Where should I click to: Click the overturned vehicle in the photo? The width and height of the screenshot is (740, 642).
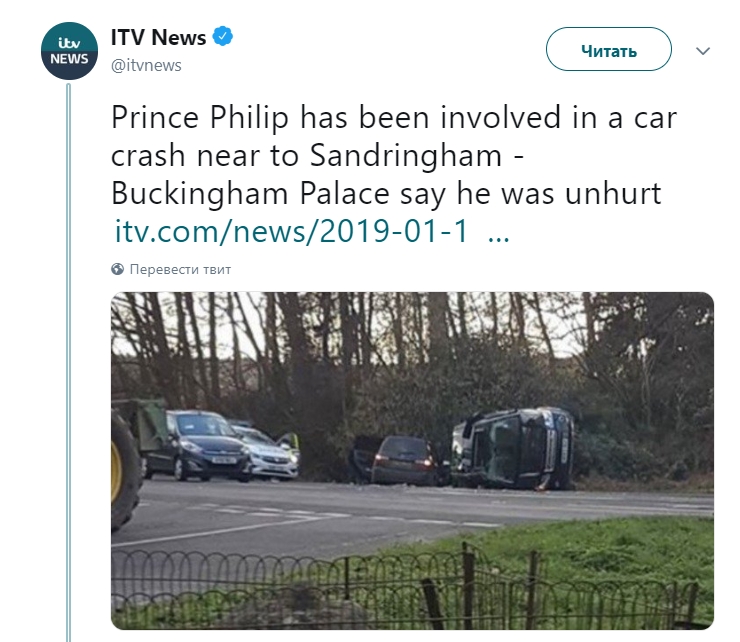pyautogui.click(x=514, y=448)
